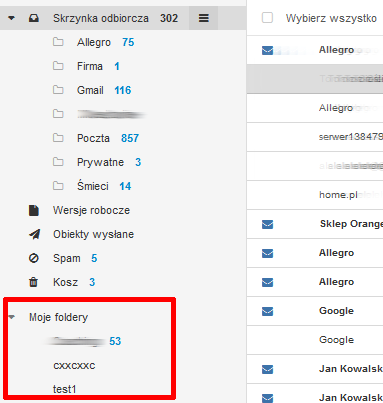The image size is (383, 403).
Task: Open the Gmail subfolder
Action: (x=90, y=90)
